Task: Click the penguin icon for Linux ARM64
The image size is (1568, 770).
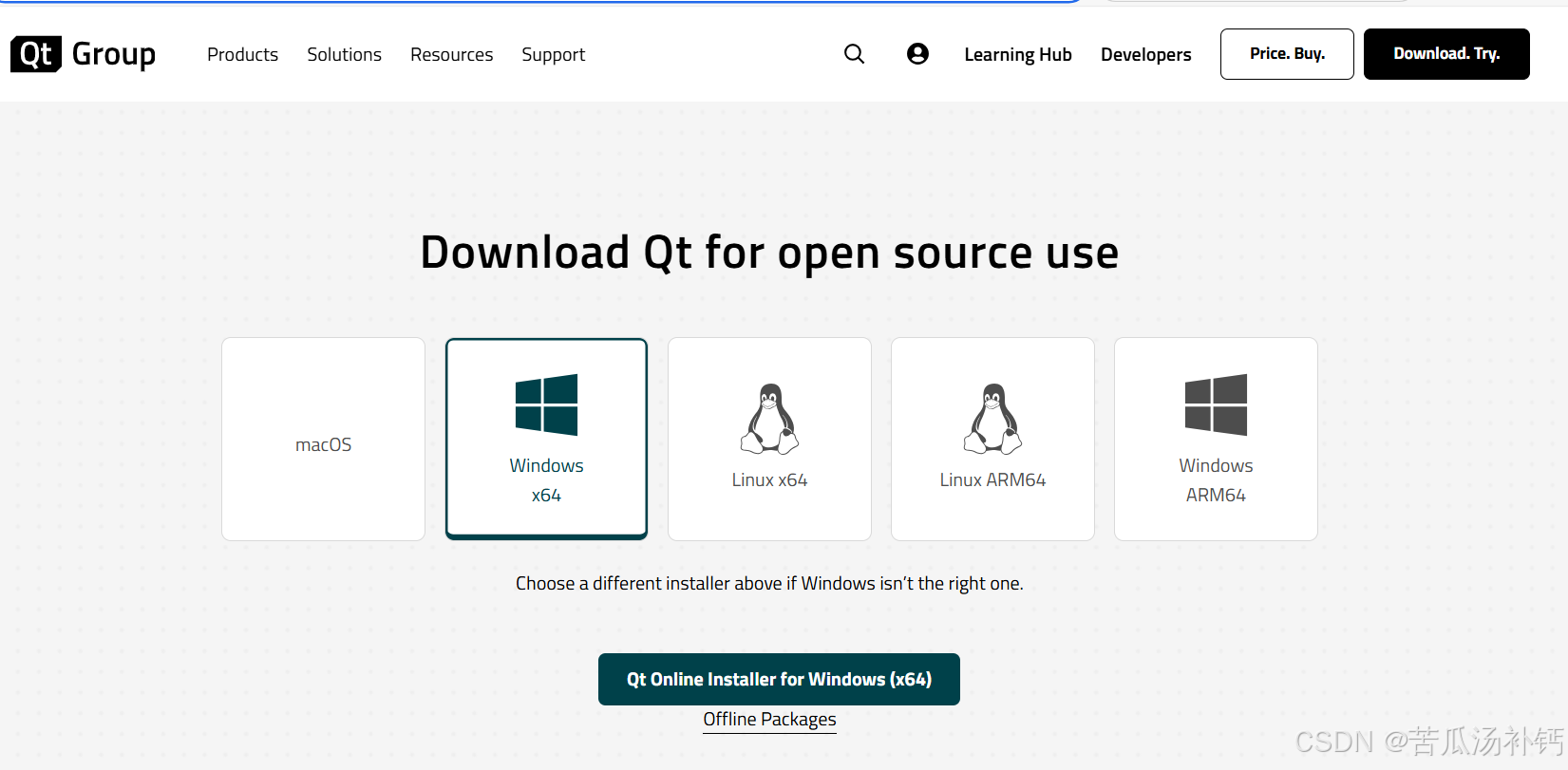Action: point(992,419)
